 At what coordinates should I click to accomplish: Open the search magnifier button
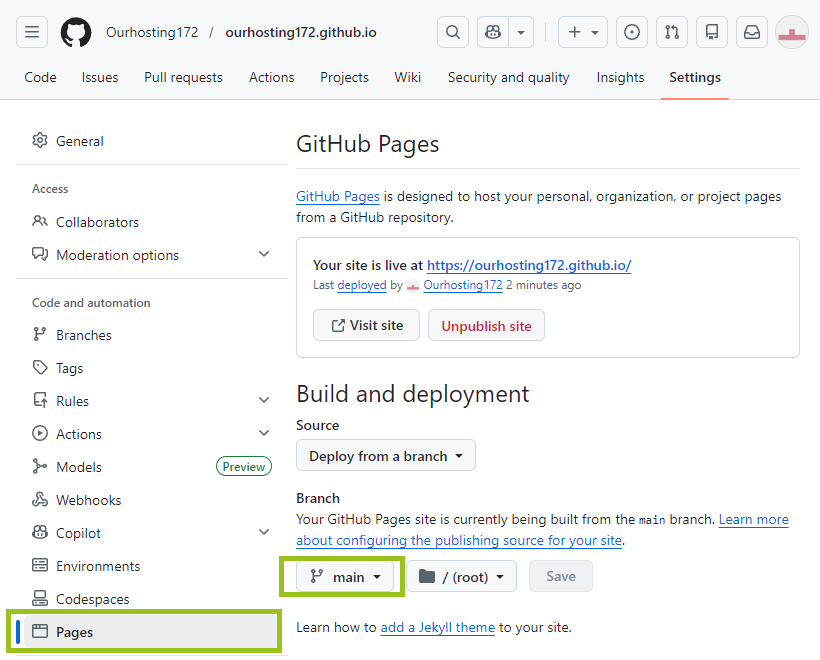[x=453, y=32]
